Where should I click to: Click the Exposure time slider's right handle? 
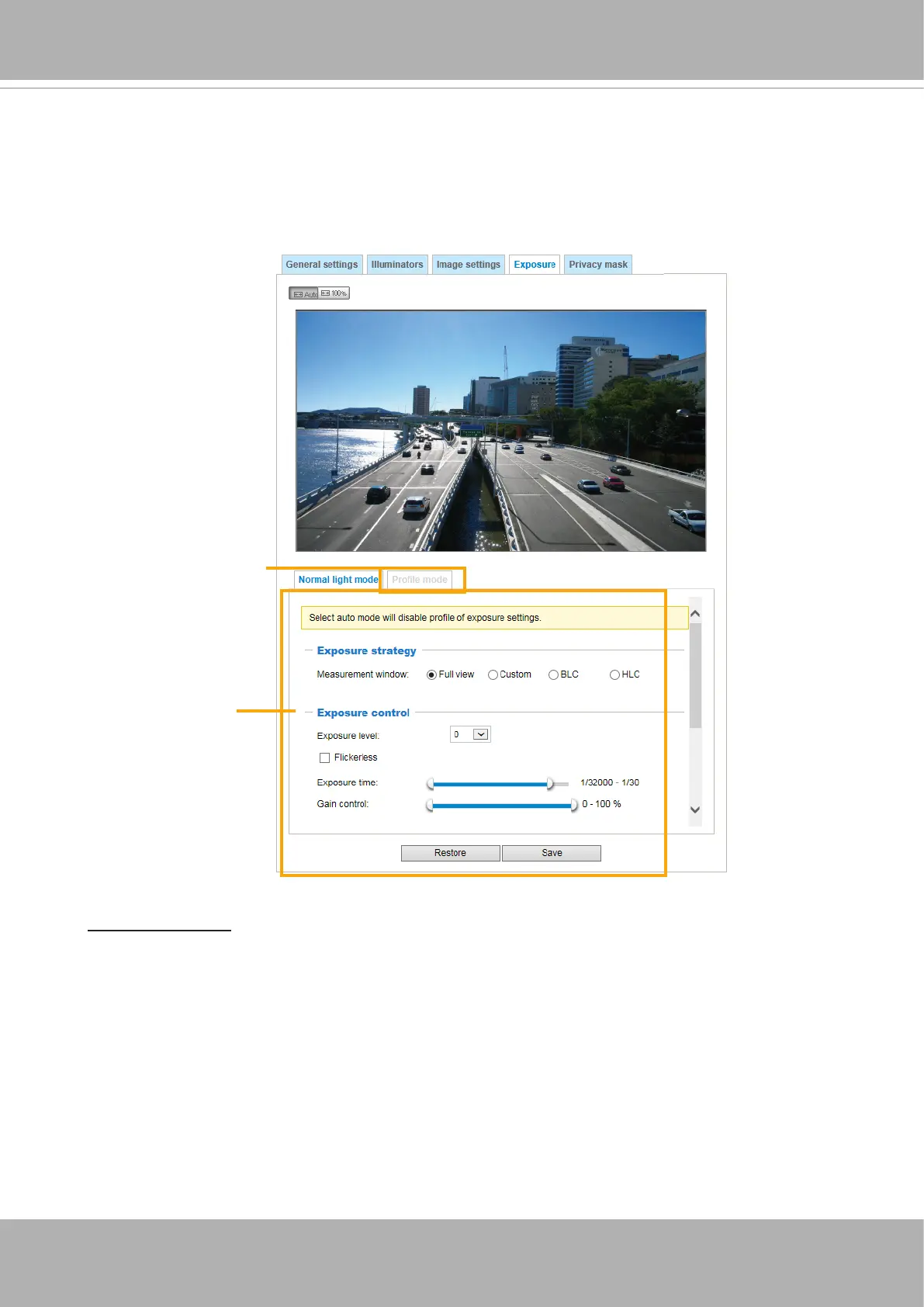coord(550,784)
